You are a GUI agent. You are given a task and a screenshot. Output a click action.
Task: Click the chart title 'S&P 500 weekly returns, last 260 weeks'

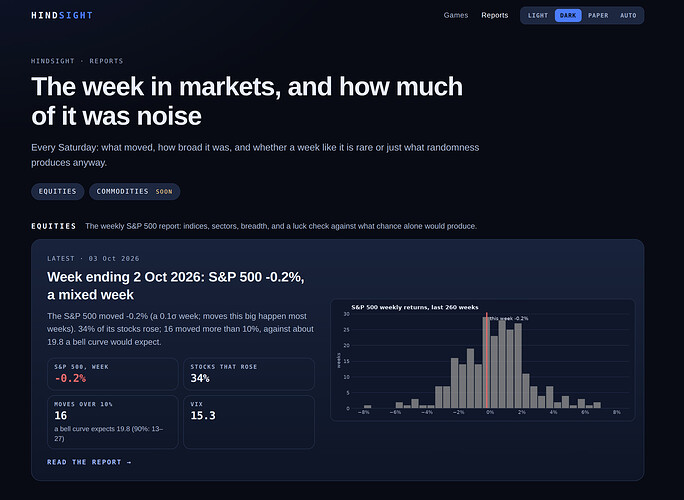[x=414, y=307]
